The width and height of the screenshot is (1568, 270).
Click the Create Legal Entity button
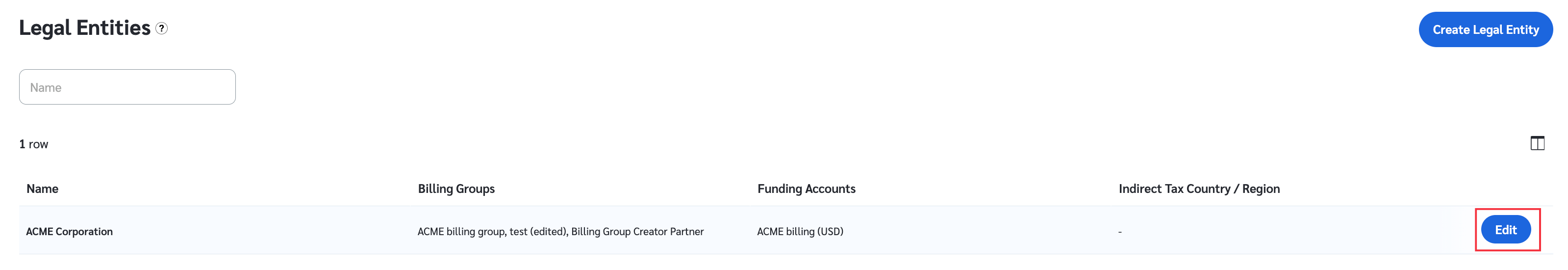[x=1485, y=29]
